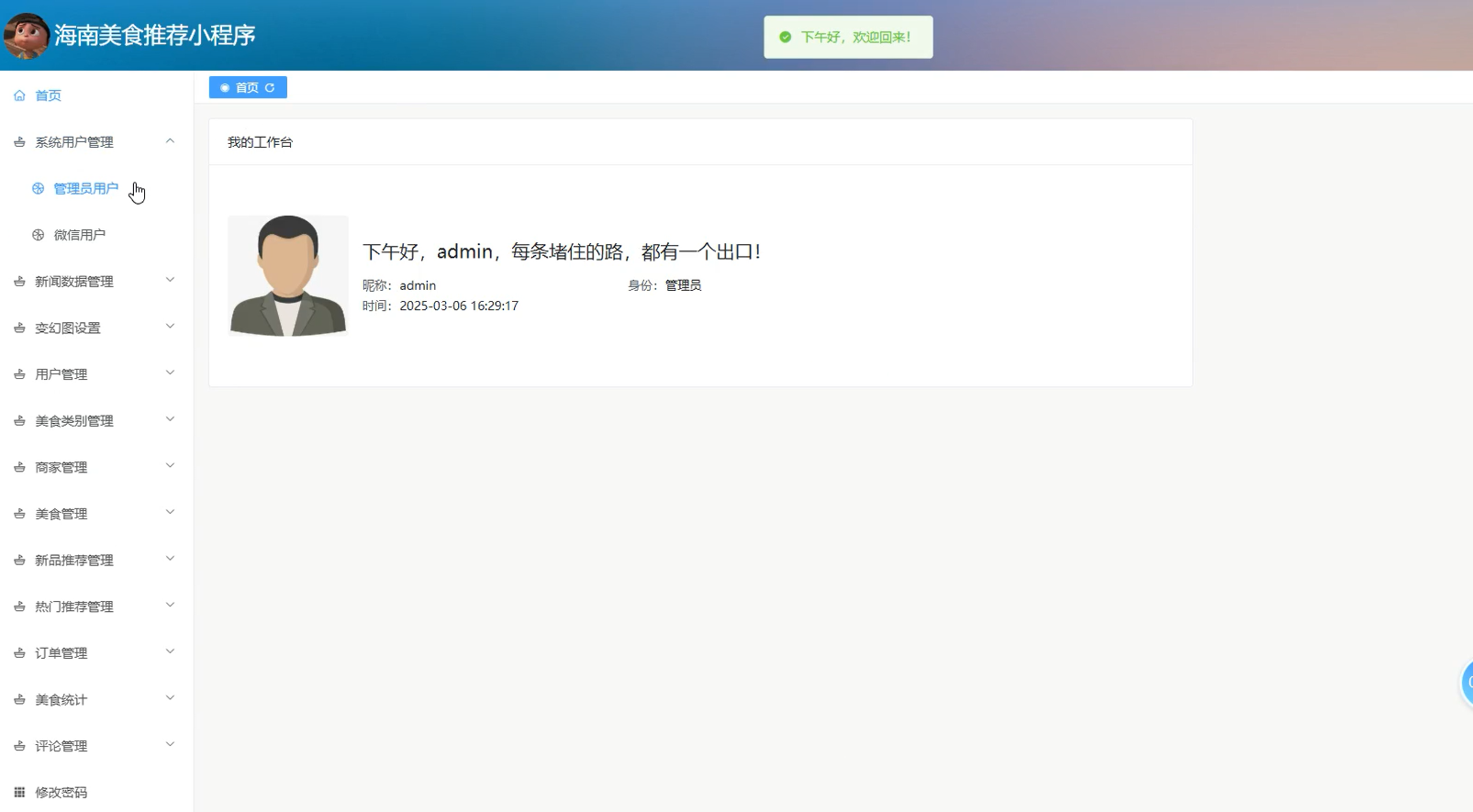Switch to the blue 首页 tab
Image resolution: width=1473 pixels, height=812 pixels.
[x=248, y=88]
